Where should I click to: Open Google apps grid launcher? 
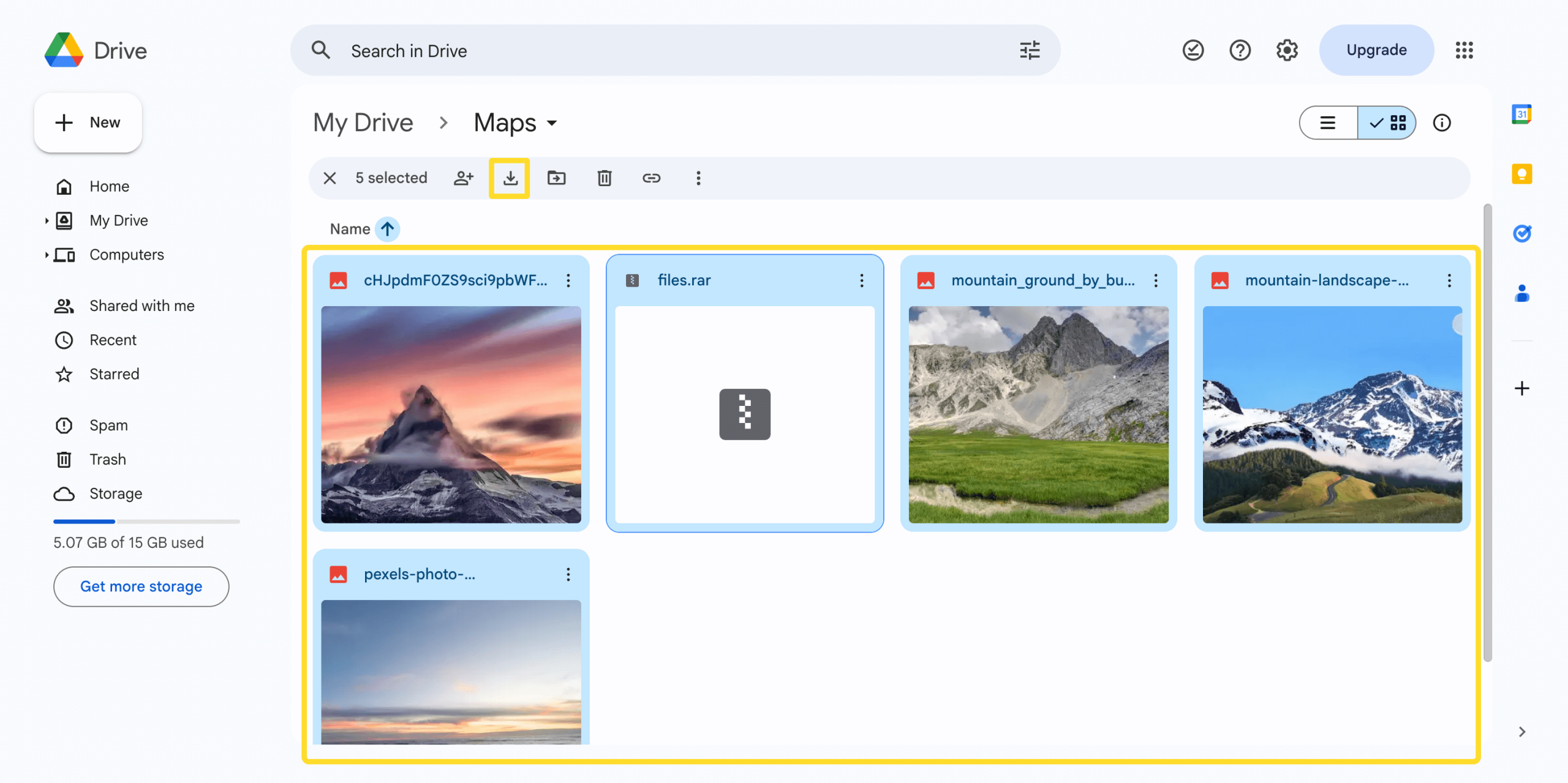click(1464, 50)
